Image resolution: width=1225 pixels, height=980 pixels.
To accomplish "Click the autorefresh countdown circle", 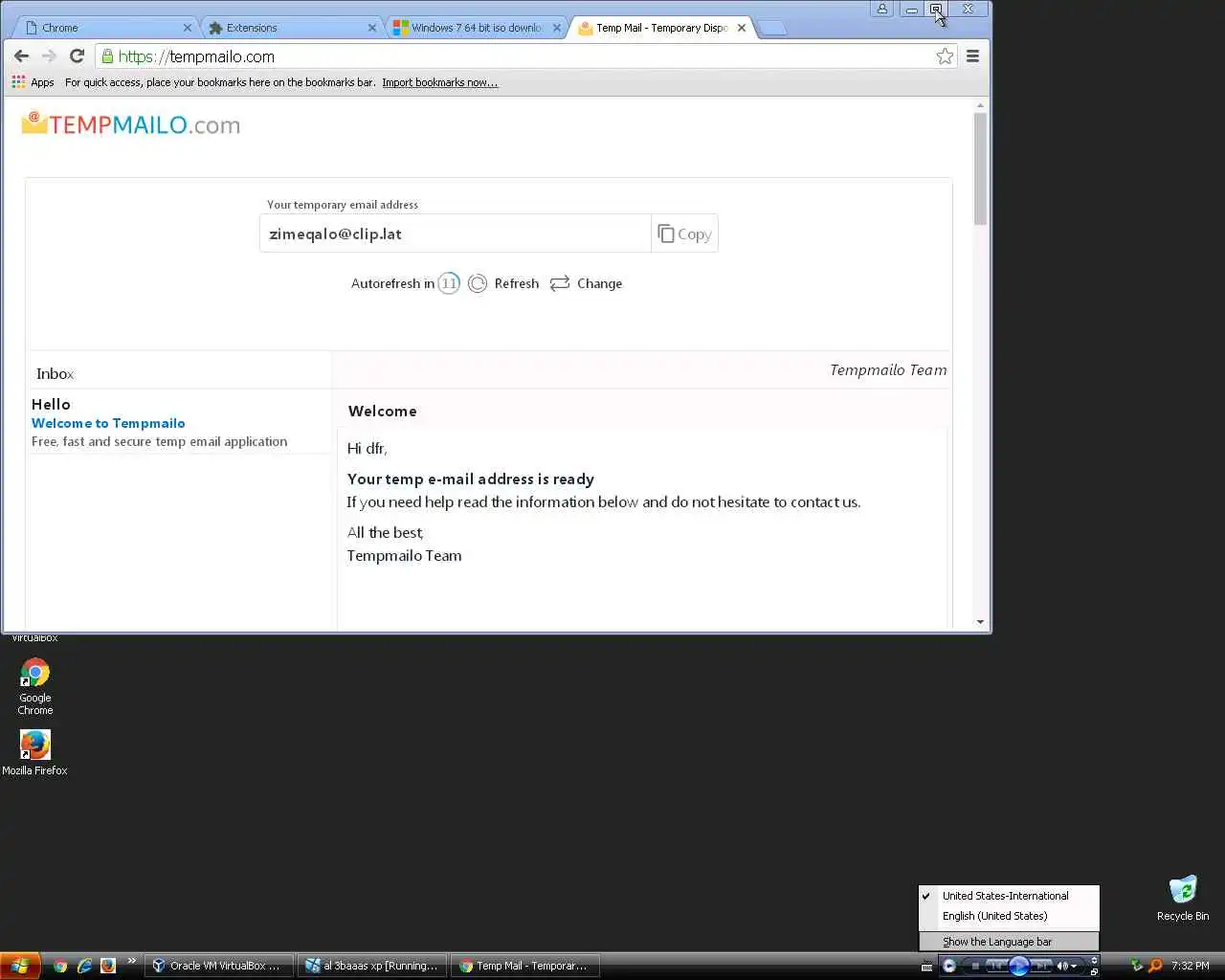I will click(449, 283).
